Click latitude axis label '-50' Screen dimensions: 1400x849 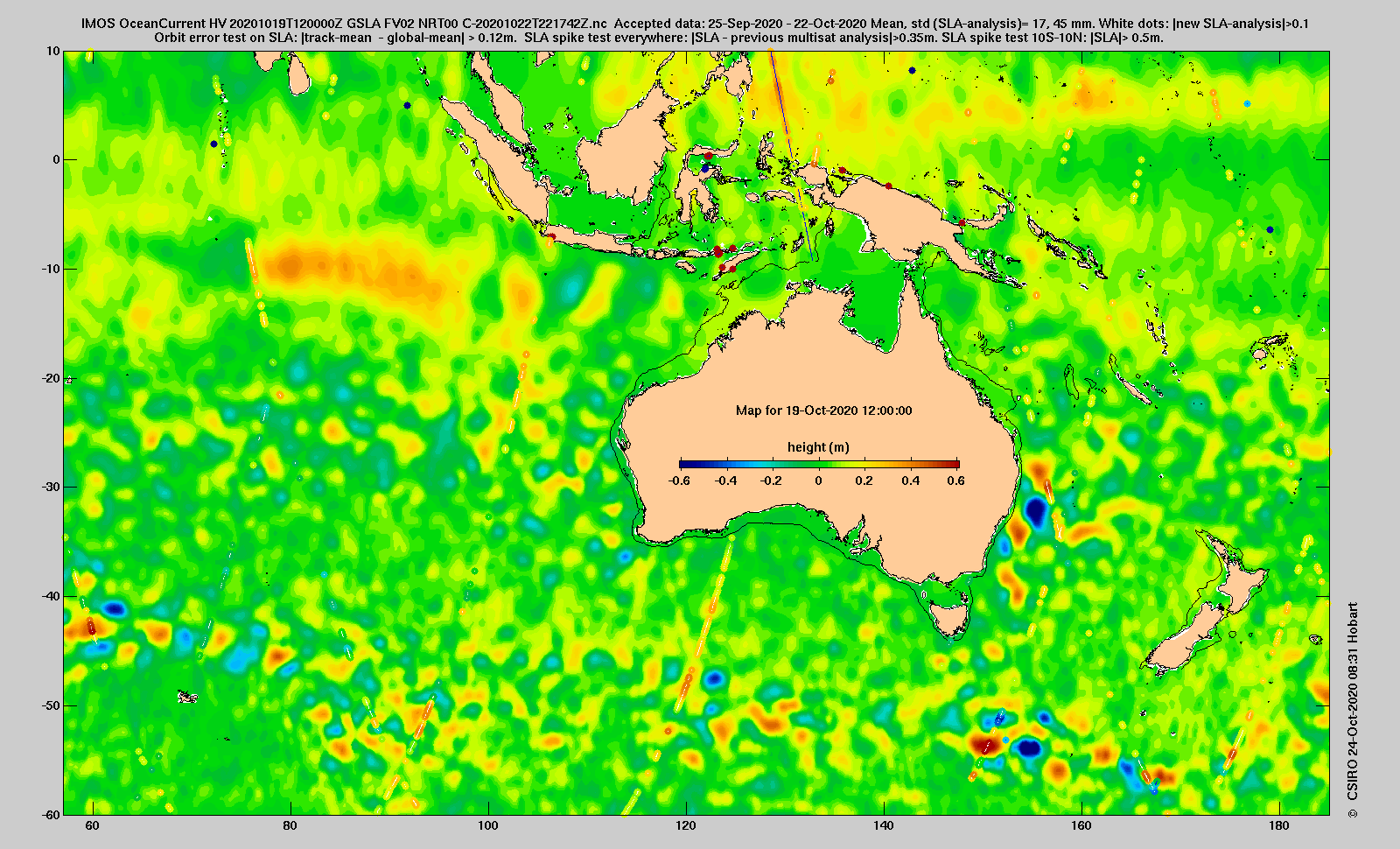[51, 705]
